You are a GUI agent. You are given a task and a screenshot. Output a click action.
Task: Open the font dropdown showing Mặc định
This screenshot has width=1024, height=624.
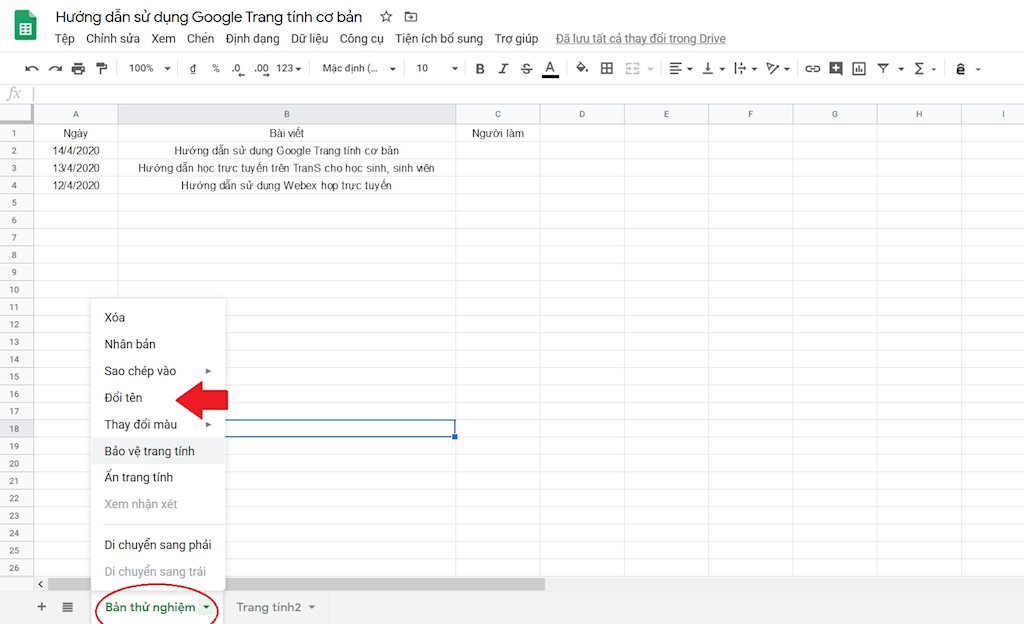(x=355, y=68)
